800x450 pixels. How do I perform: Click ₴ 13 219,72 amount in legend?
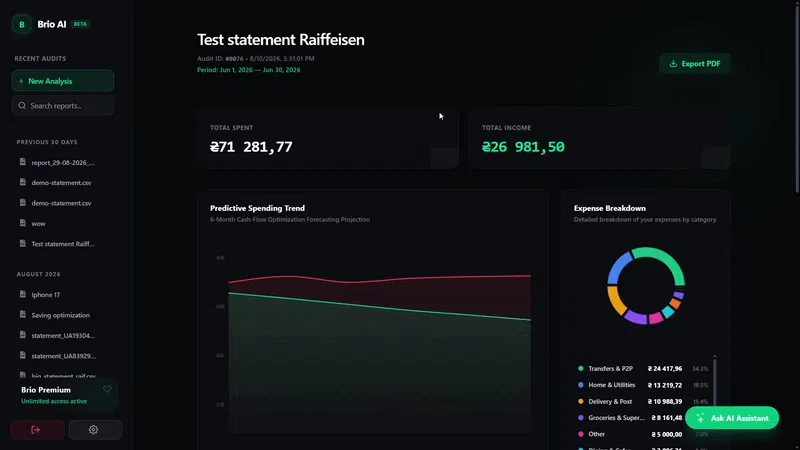tap(665, 385)
